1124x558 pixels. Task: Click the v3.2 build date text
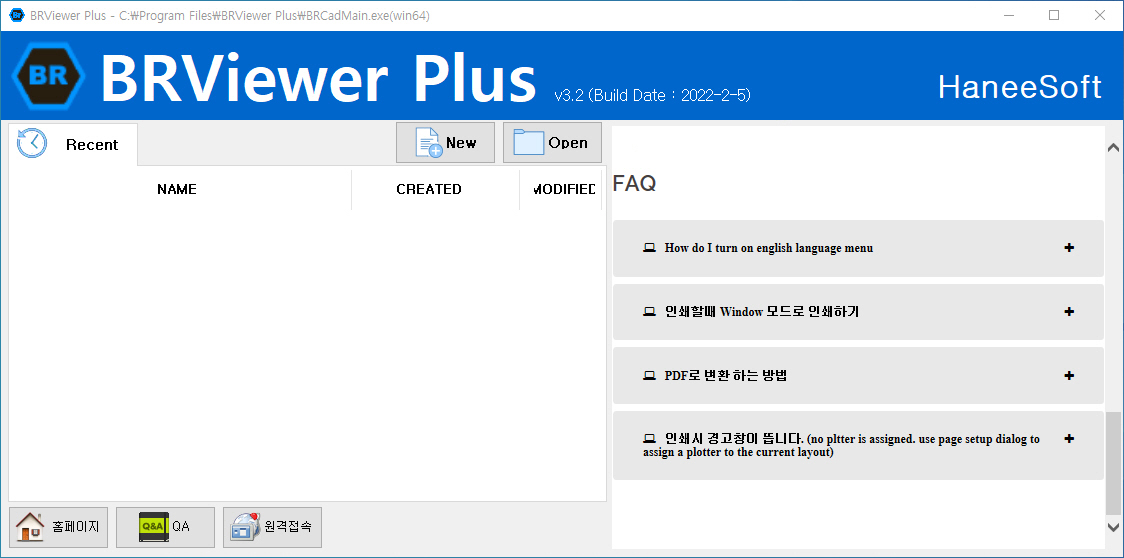click(652, 95)
